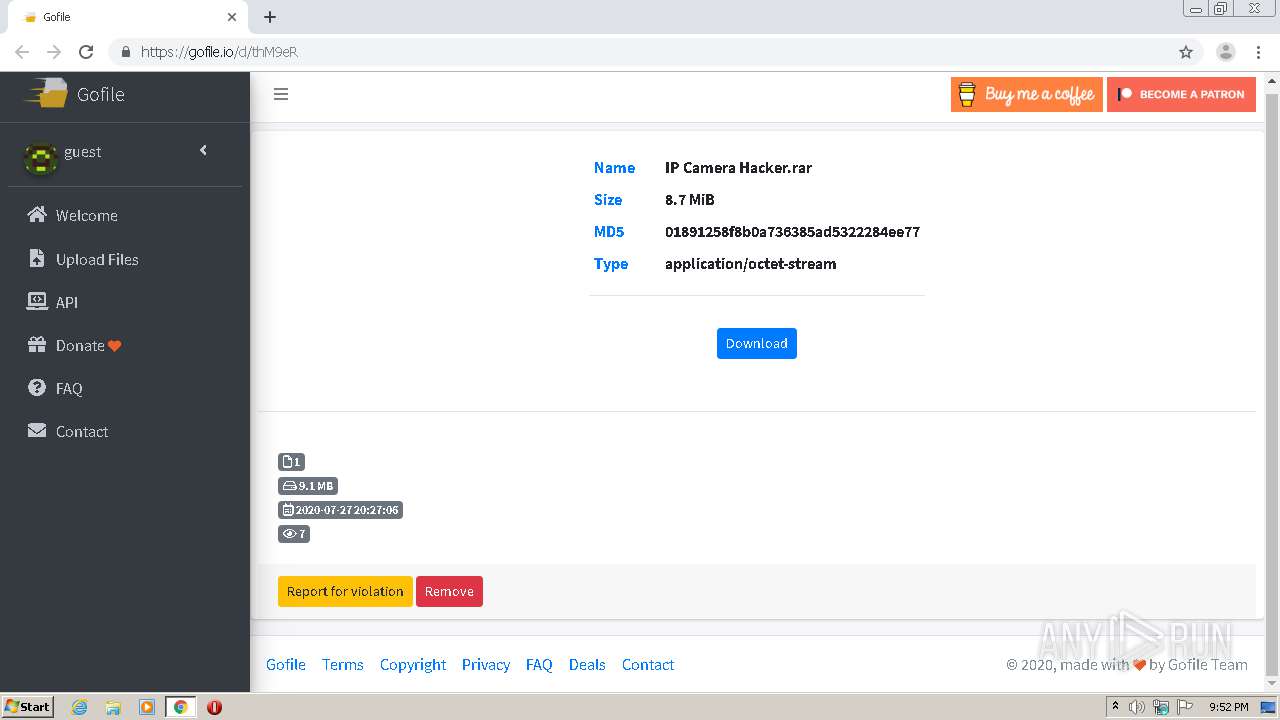
Task: Go back with browser back arrow
Action: [22, 52]
